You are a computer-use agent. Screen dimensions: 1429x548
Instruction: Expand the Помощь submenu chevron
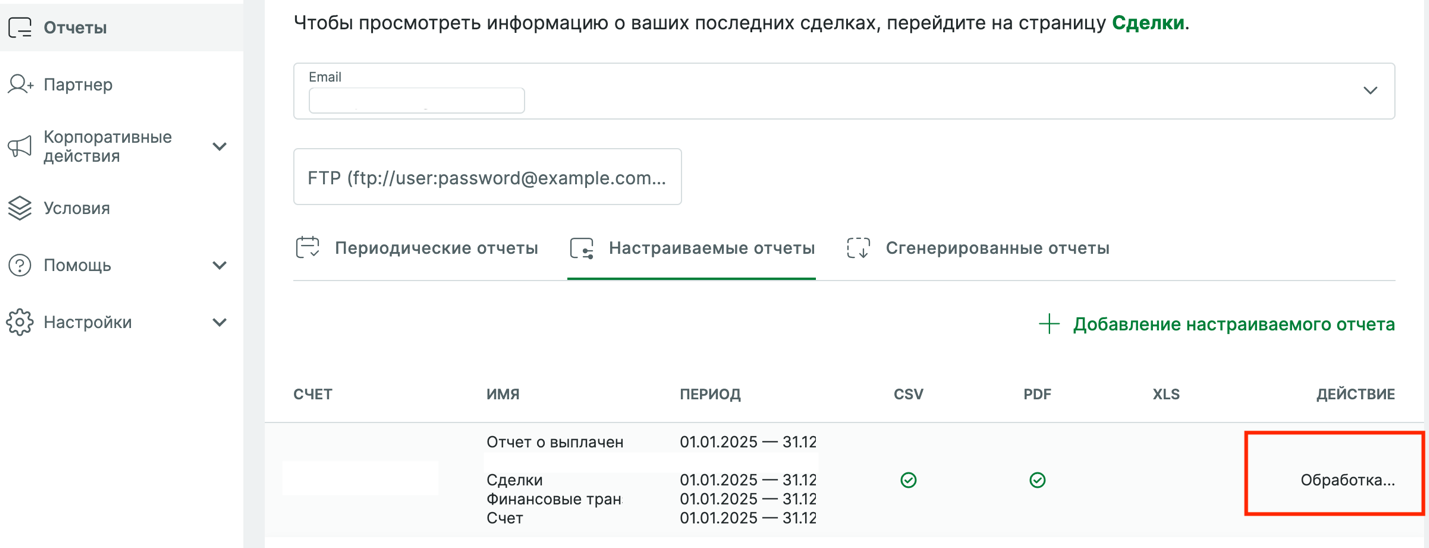220,265
